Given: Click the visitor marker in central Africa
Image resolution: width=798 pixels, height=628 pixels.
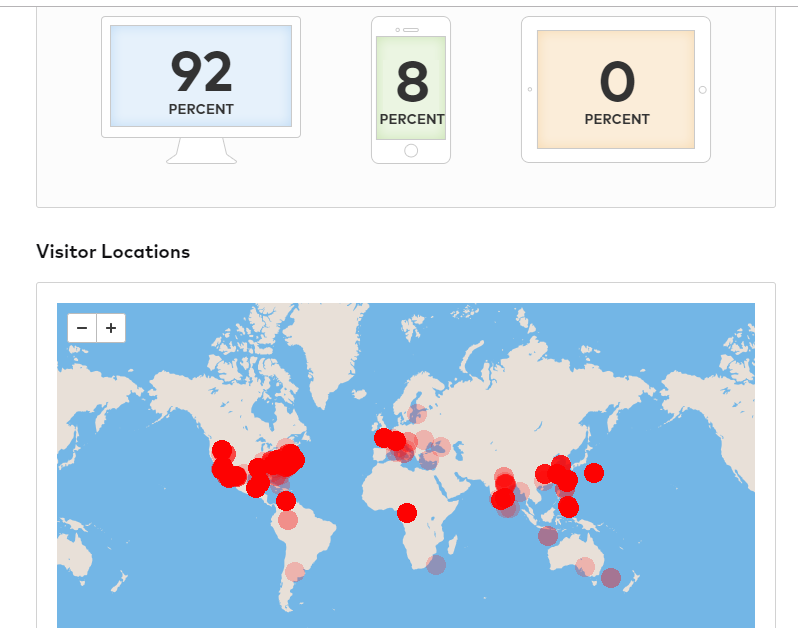Looking at the screenshot, I should pyautogui.click(x=407, y=512).
